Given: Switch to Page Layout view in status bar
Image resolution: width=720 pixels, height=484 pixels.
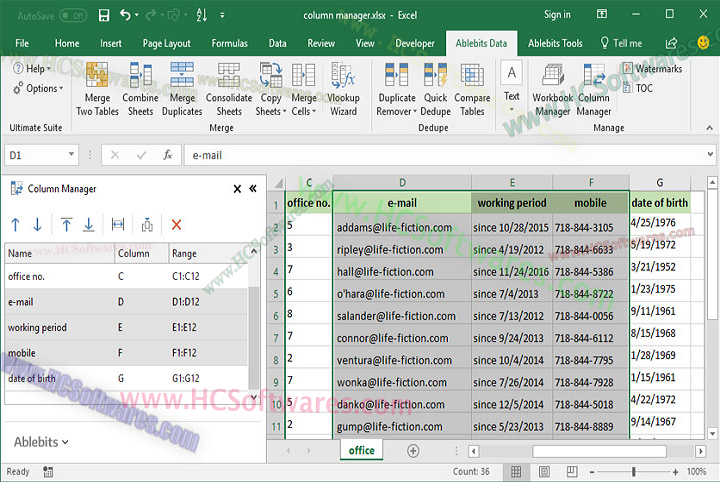Looking at the screenshot, I should [544, 472].
